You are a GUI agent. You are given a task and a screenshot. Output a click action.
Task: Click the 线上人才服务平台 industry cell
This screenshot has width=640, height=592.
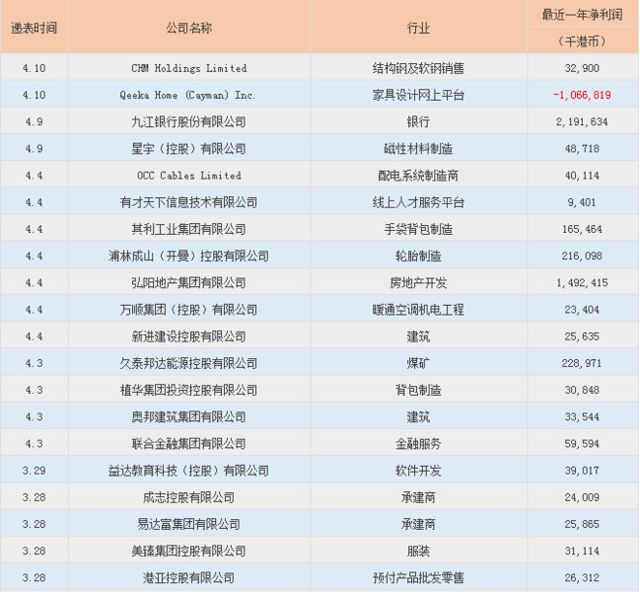(x=418, y=202)
